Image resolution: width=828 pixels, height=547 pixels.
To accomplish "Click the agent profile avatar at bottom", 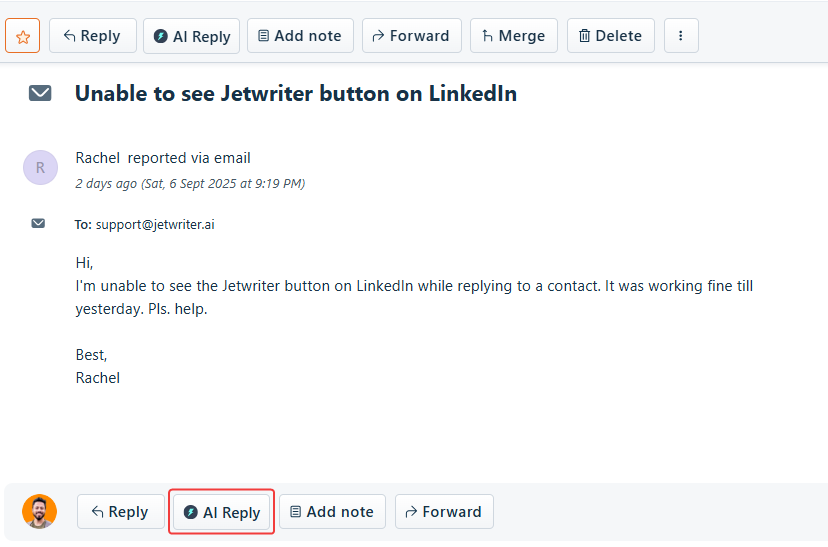I will [x=40, y=511].
